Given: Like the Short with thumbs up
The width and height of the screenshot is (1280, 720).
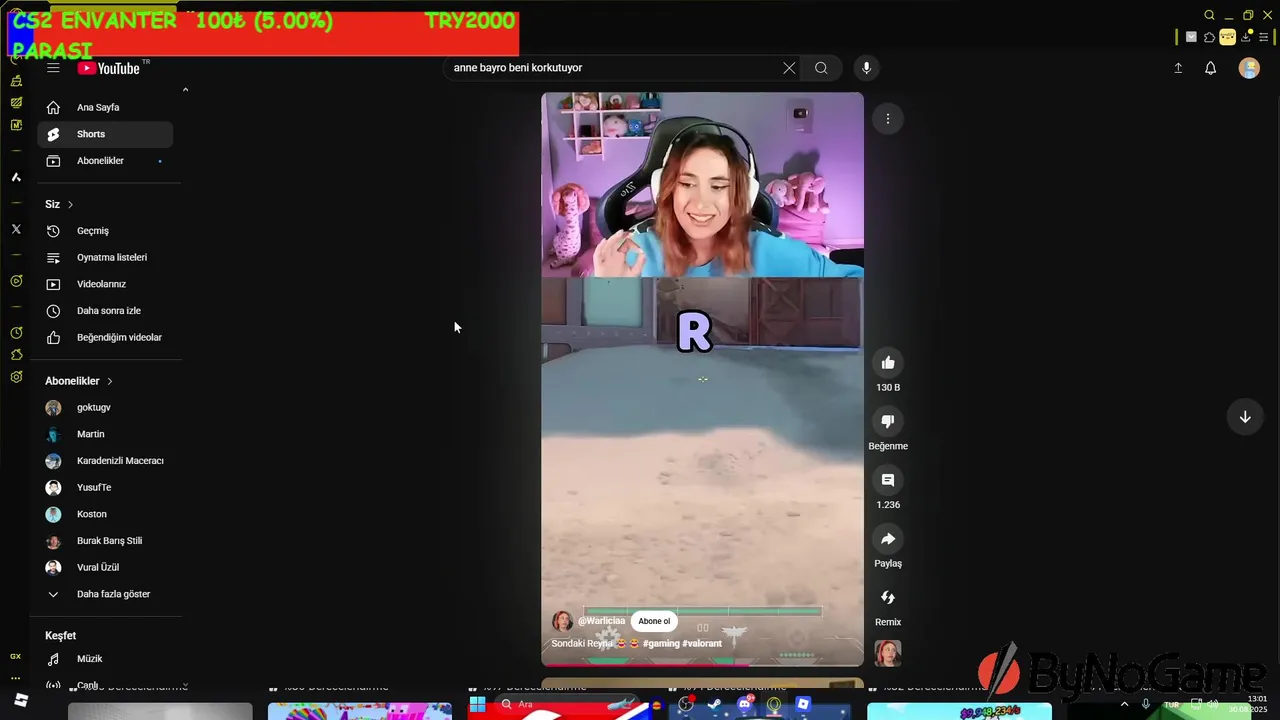Looking at the screenshot, I should point(888,362).
